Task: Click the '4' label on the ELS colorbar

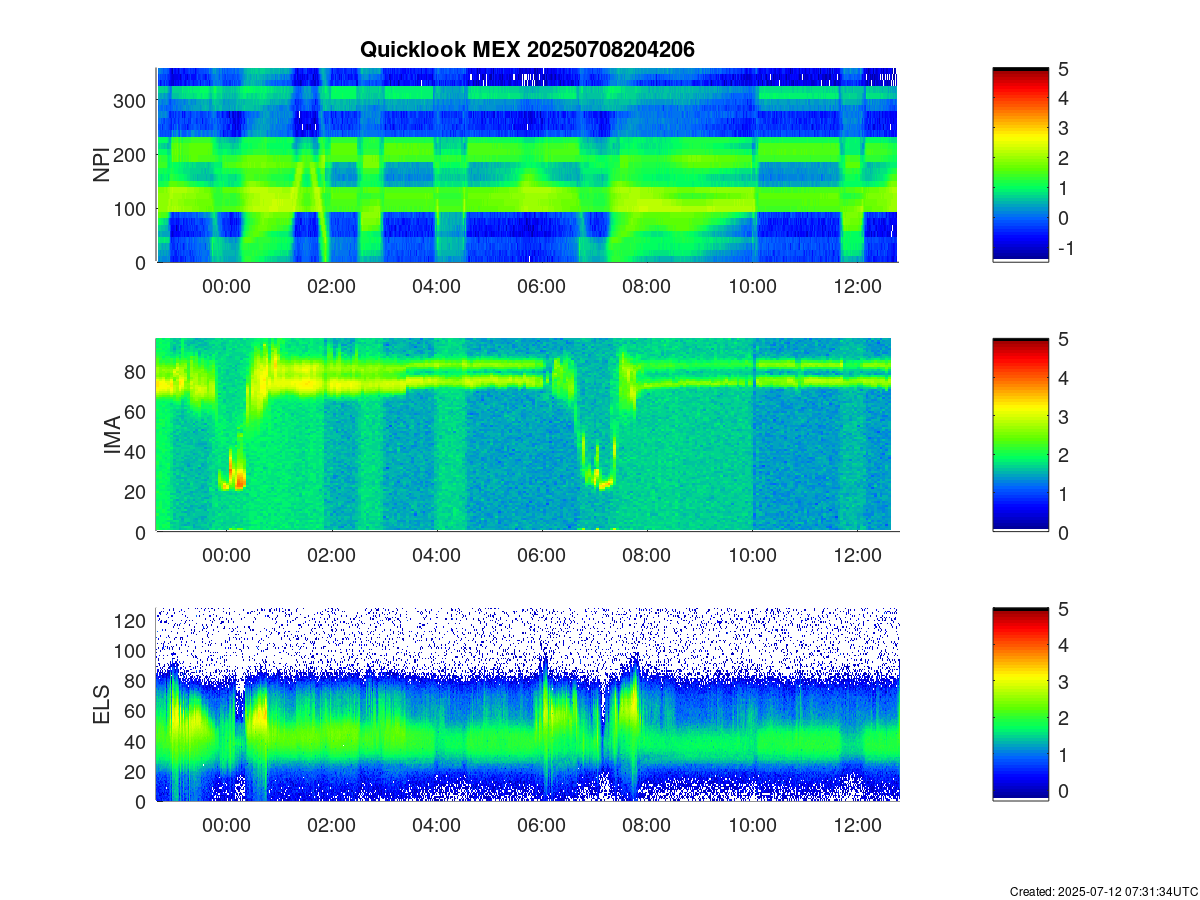Action: tap(1065, 645)
